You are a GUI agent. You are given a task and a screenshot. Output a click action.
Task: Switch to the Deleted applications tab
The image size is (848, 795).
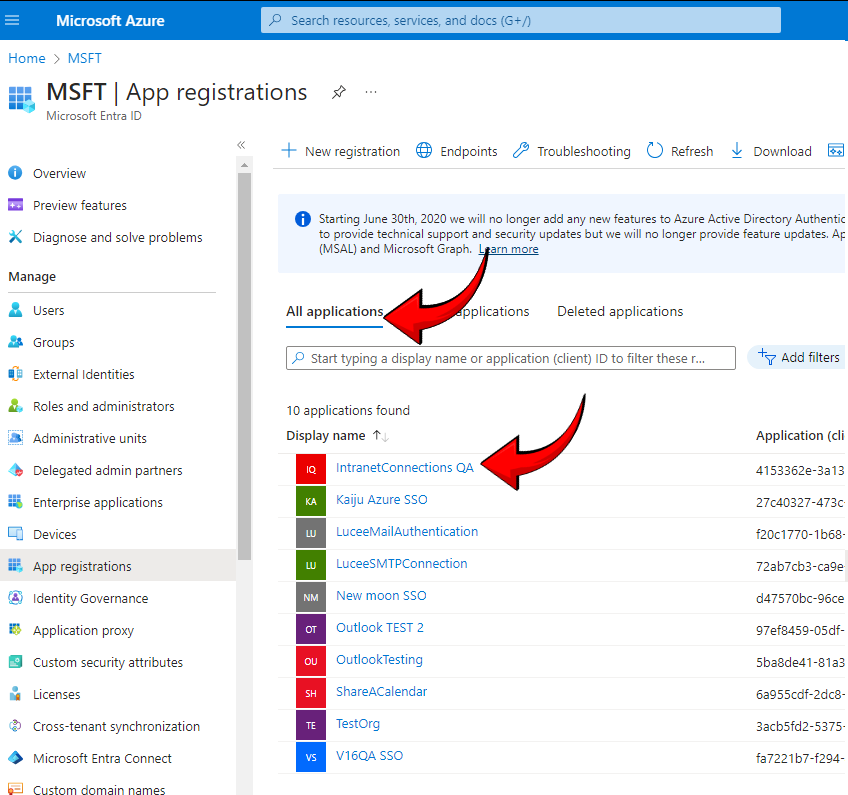tap(620, 312)
